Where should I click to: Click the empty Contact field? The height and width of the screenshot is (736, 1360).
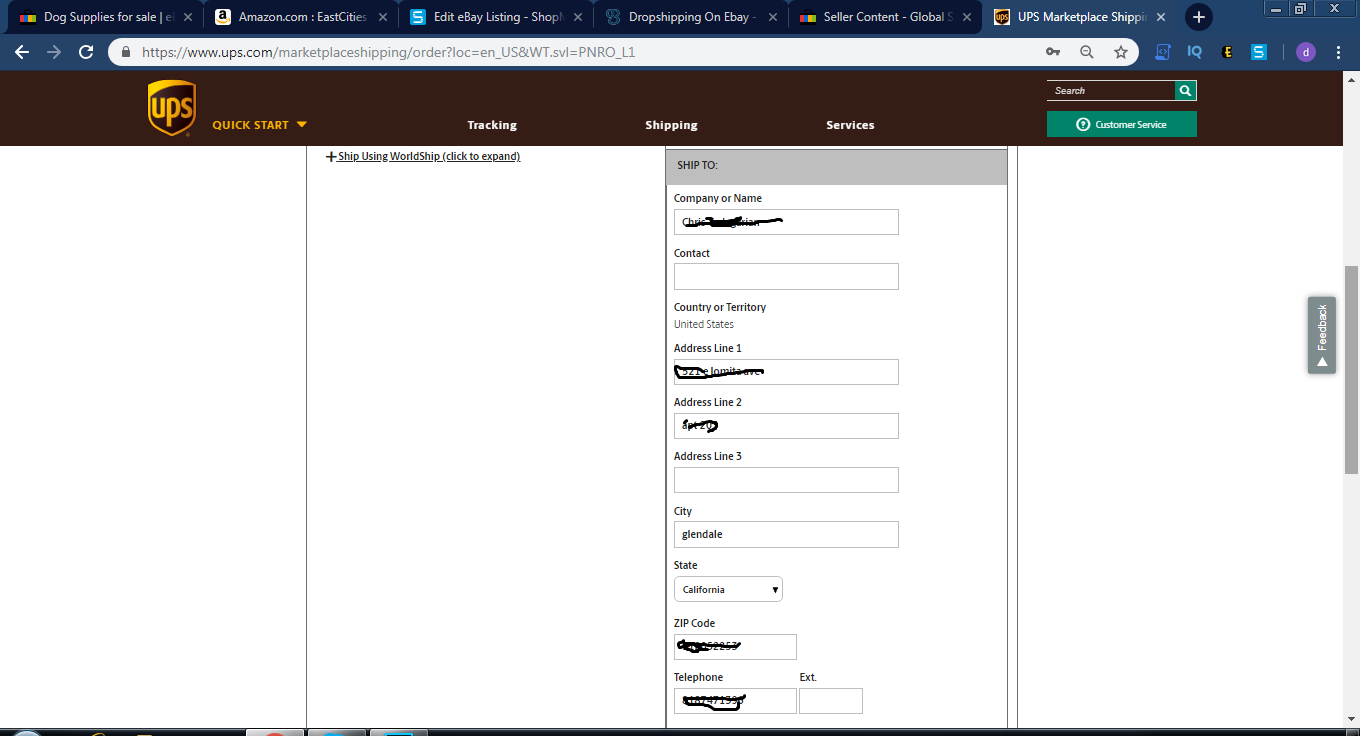(x=786, y=276)
